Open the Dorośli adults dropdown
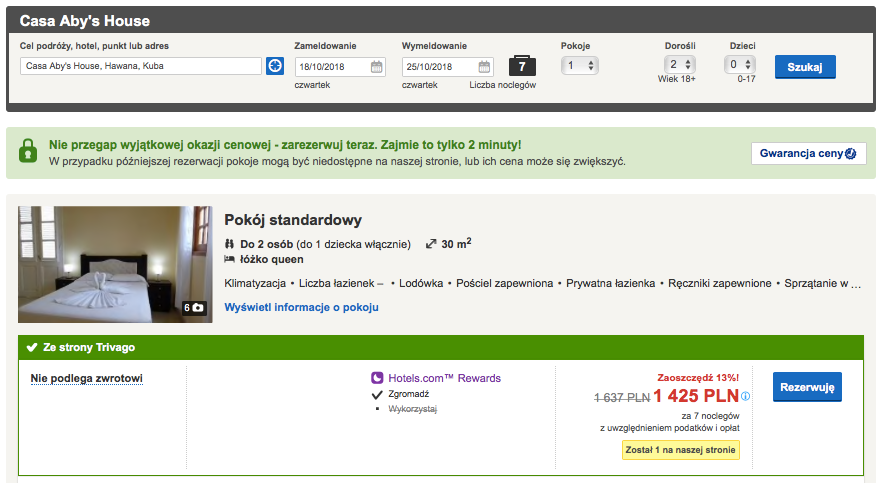Viewport: 882px width, 483px height. click(x=680, y=65)
